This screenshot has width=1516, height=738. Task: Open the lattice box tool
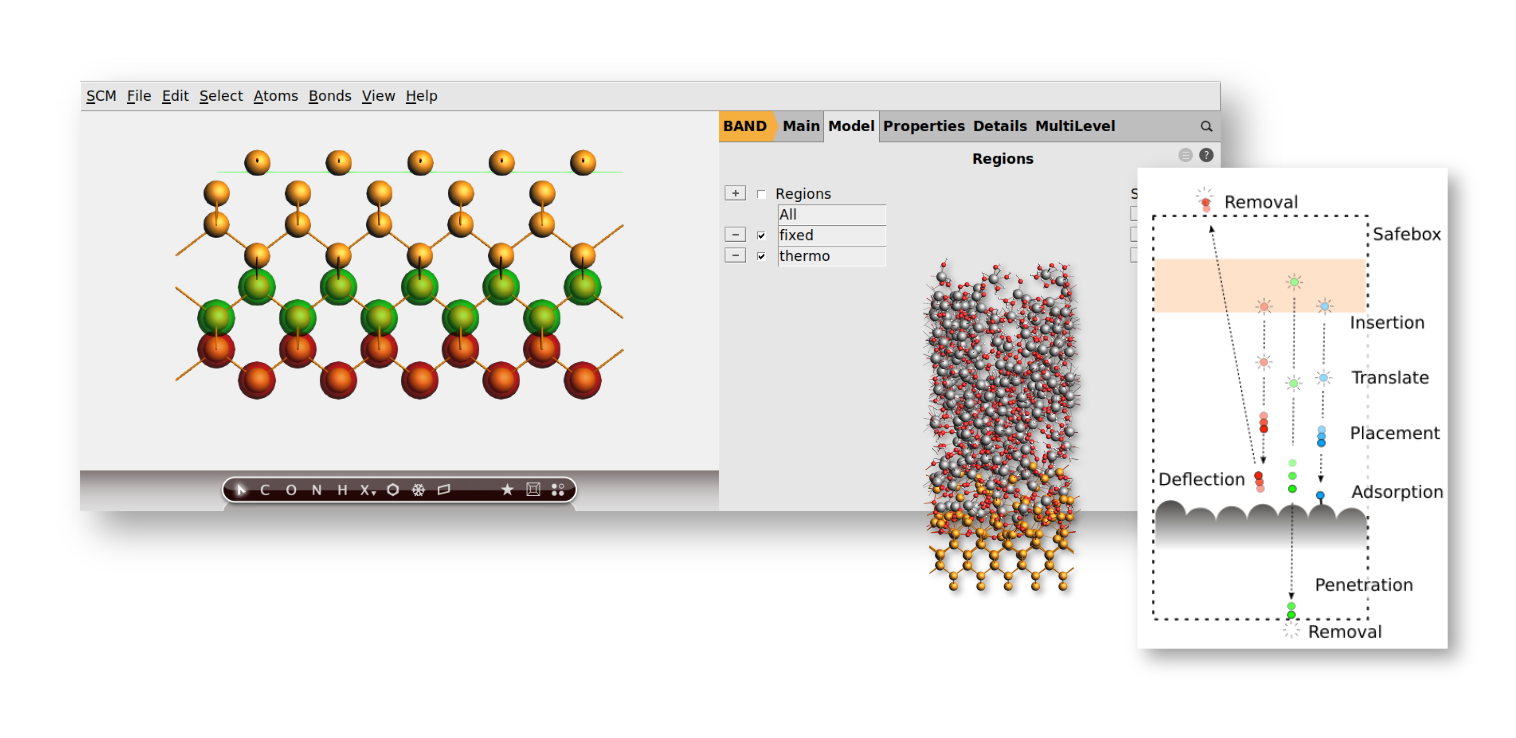[x=534, y=490]
